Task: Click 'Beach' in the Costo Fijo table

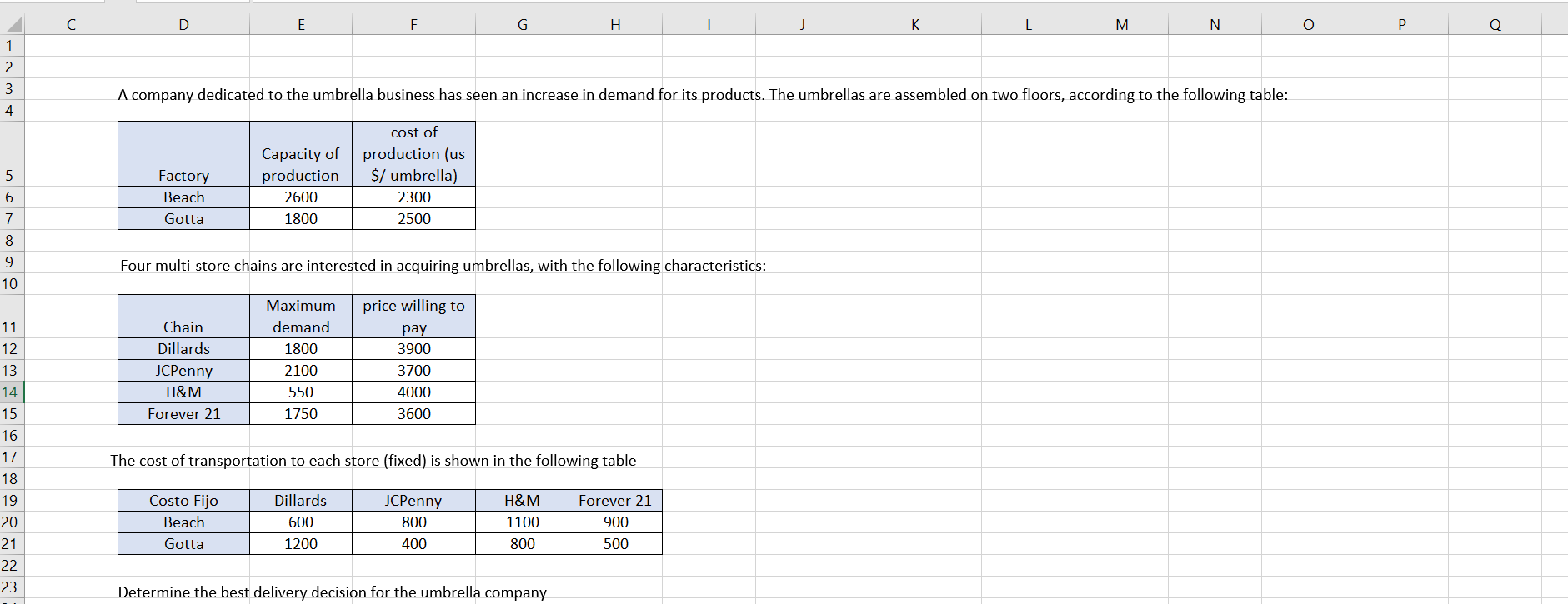Action: [x=183, y=522]
